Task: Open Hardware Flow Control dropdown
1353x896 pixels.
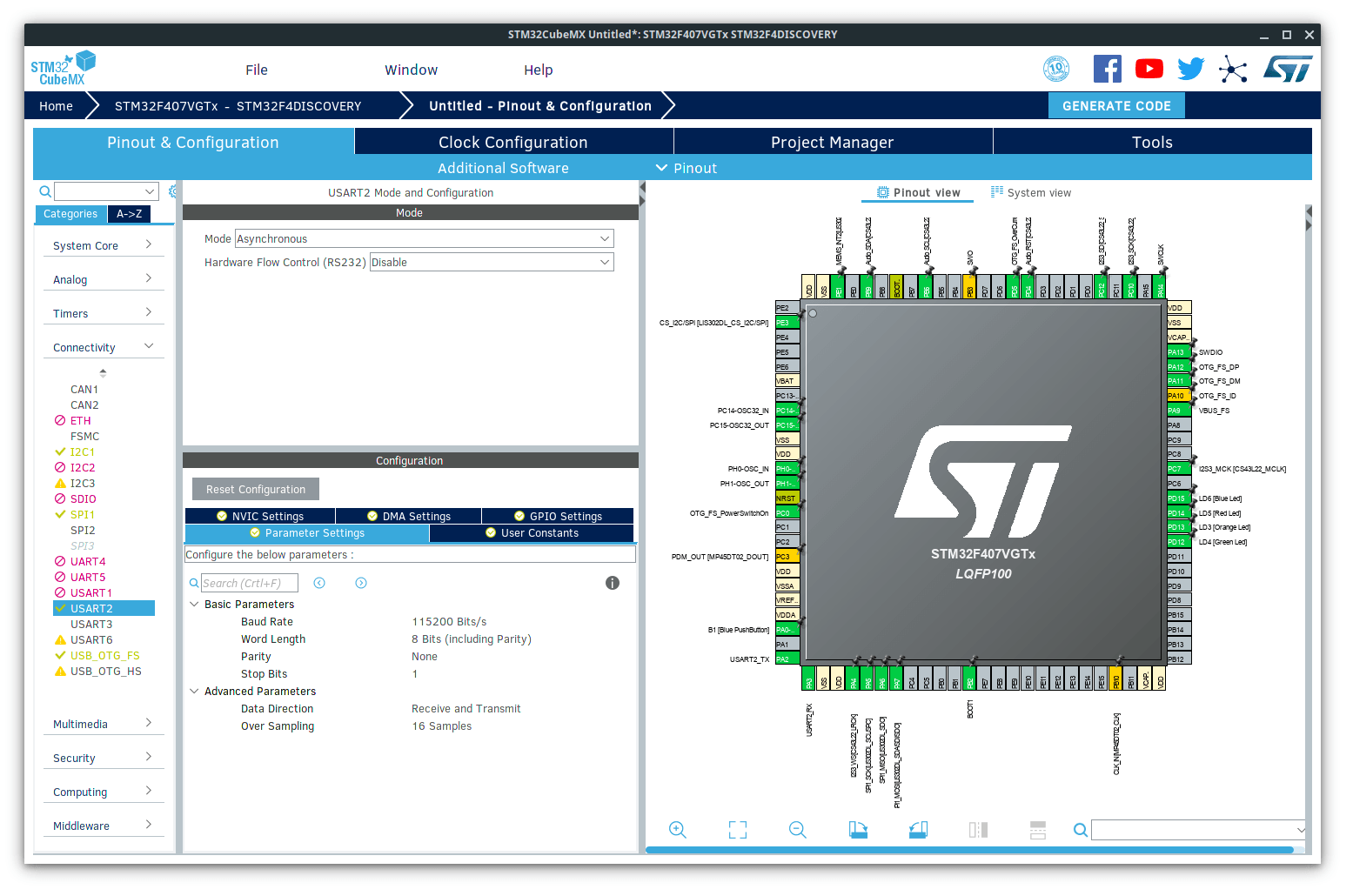Action: coord(492,263)
